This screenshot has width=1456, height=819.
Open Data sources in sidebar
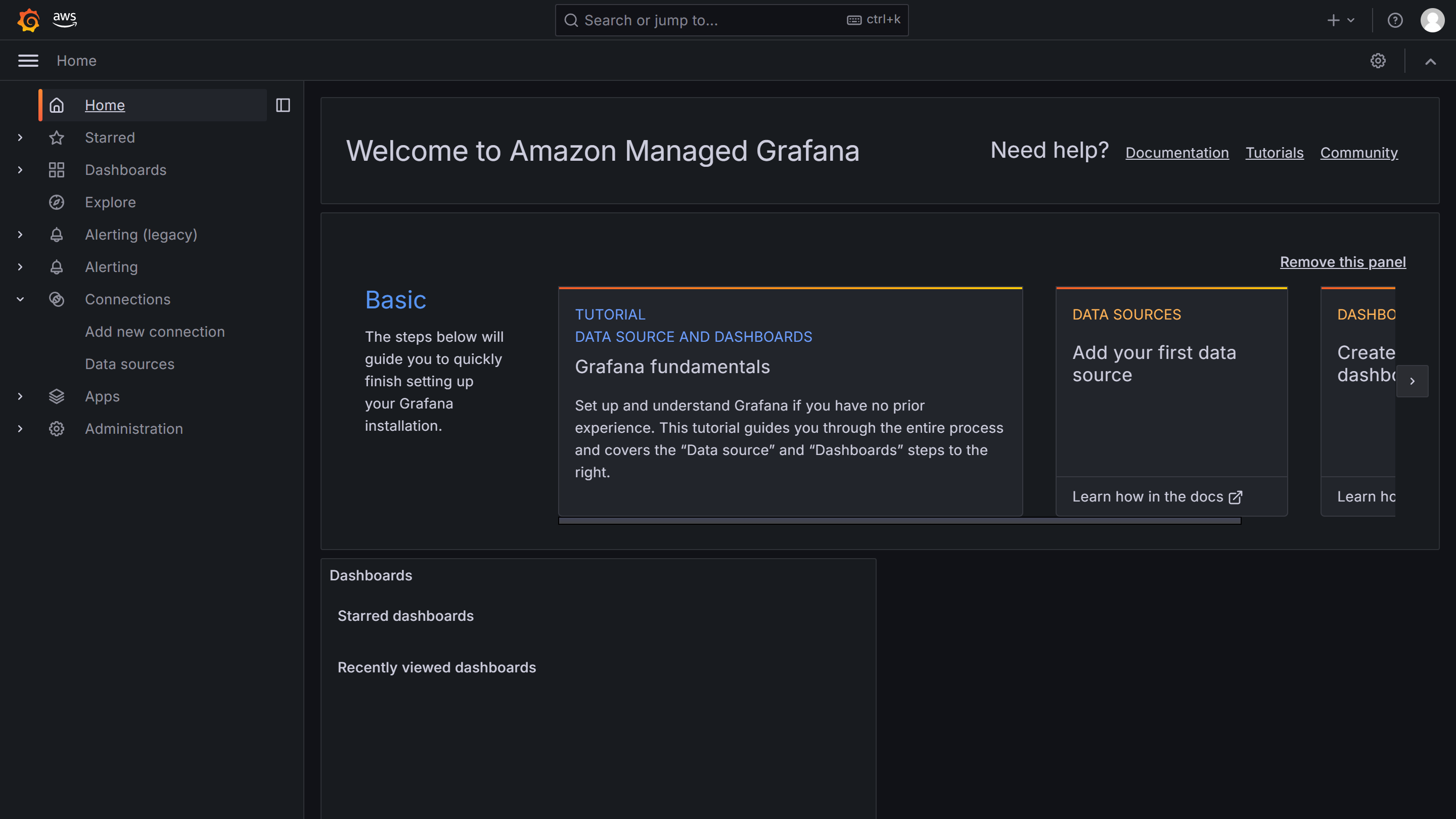click(x=129, y=364)
